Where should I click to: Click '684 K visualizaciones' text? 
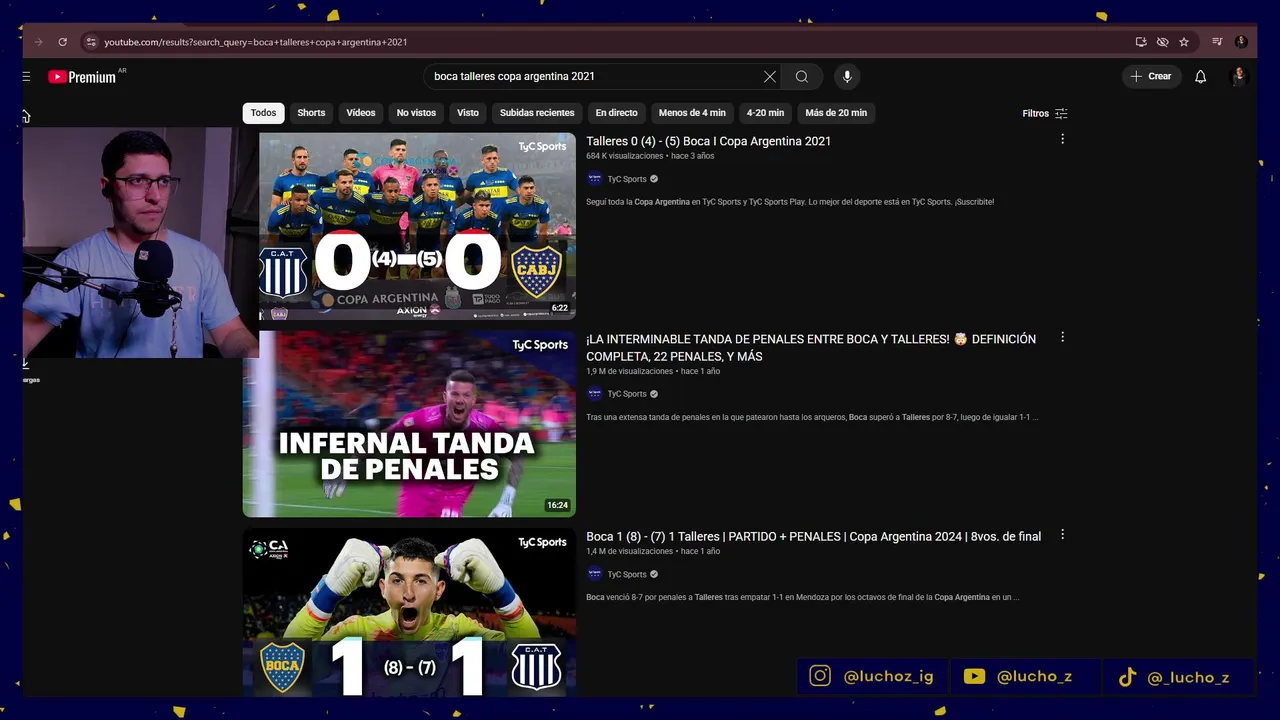pos(625,156)
